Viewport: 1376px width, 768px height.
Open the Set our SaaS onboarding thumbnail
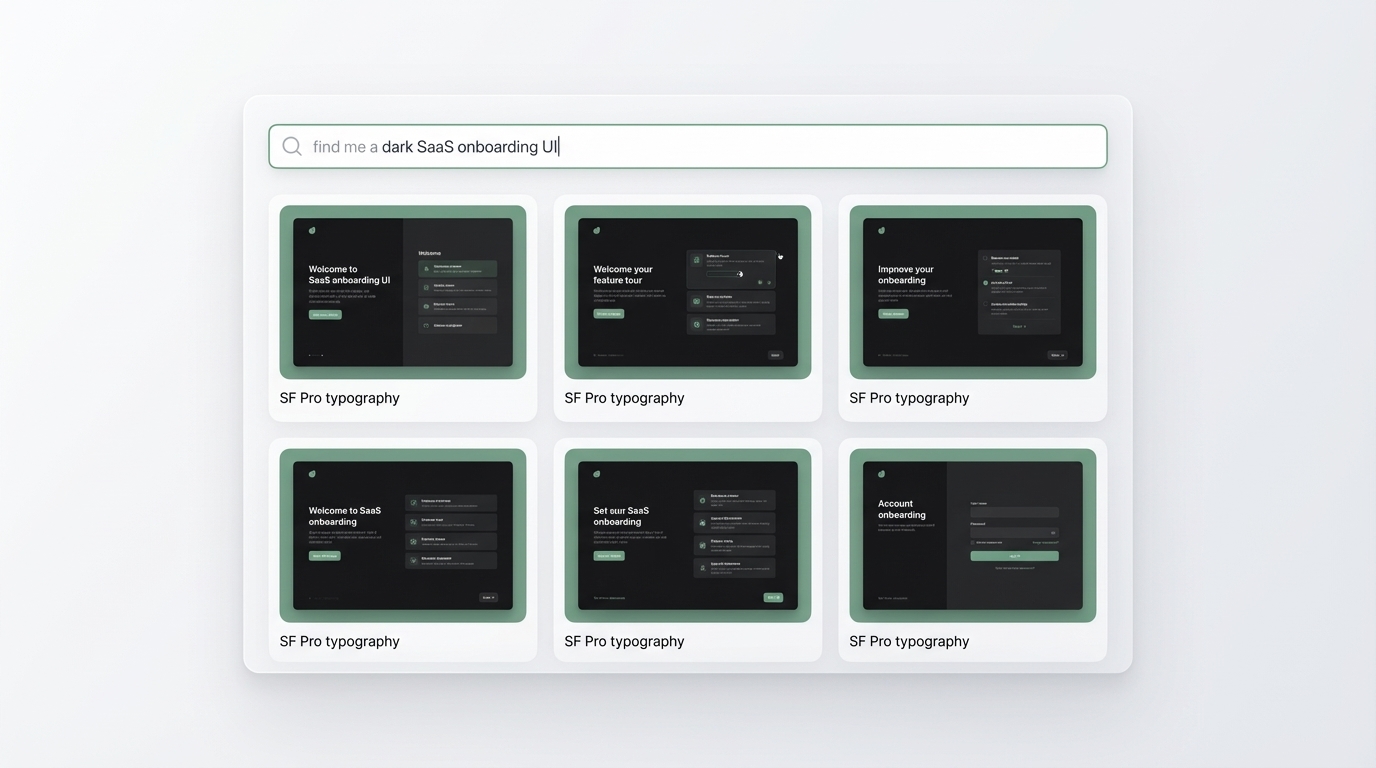tap(687, 535)
